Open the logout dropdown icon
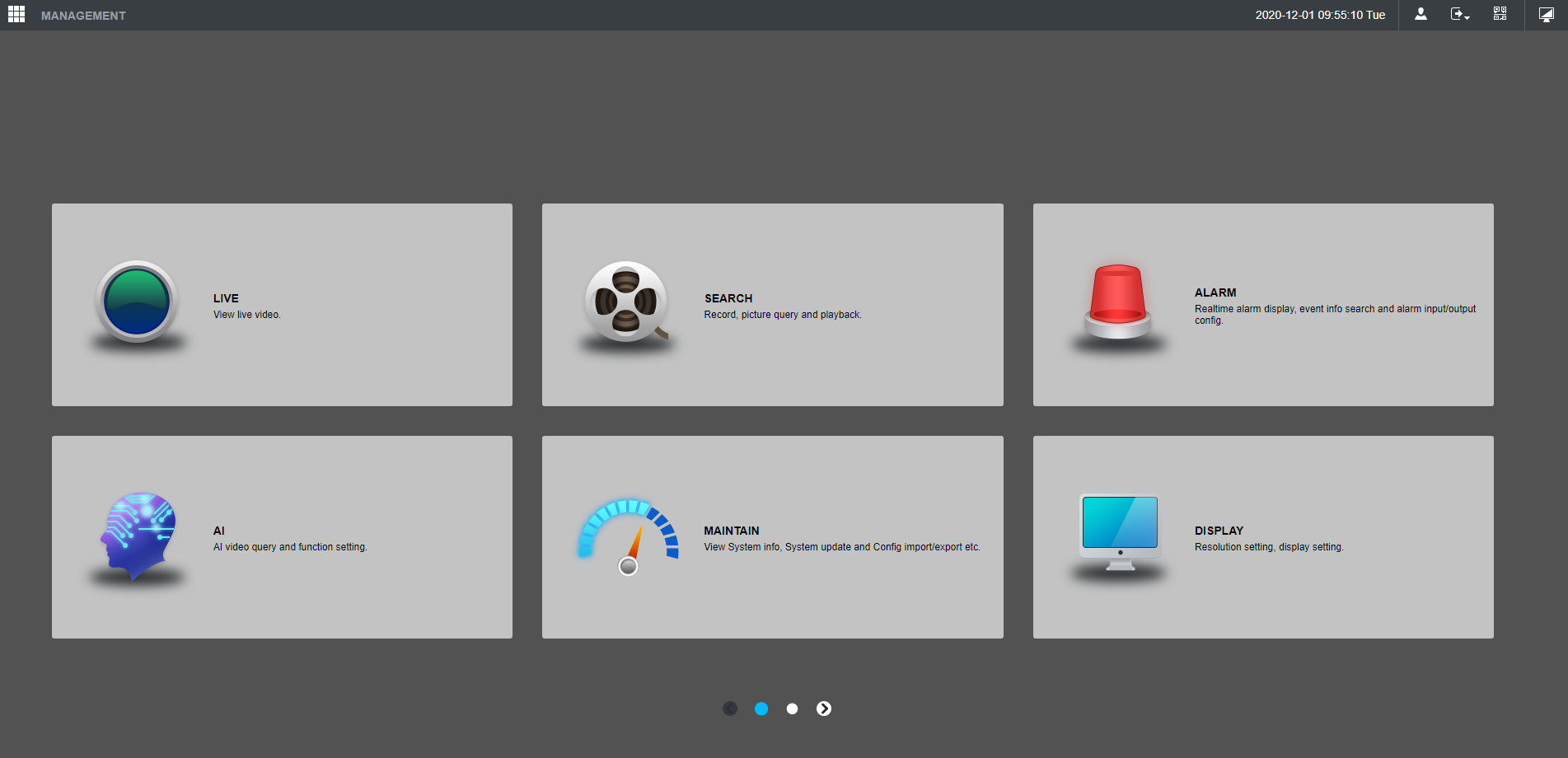Viewport: 1568px width, 758px height. coord(1460,14)
